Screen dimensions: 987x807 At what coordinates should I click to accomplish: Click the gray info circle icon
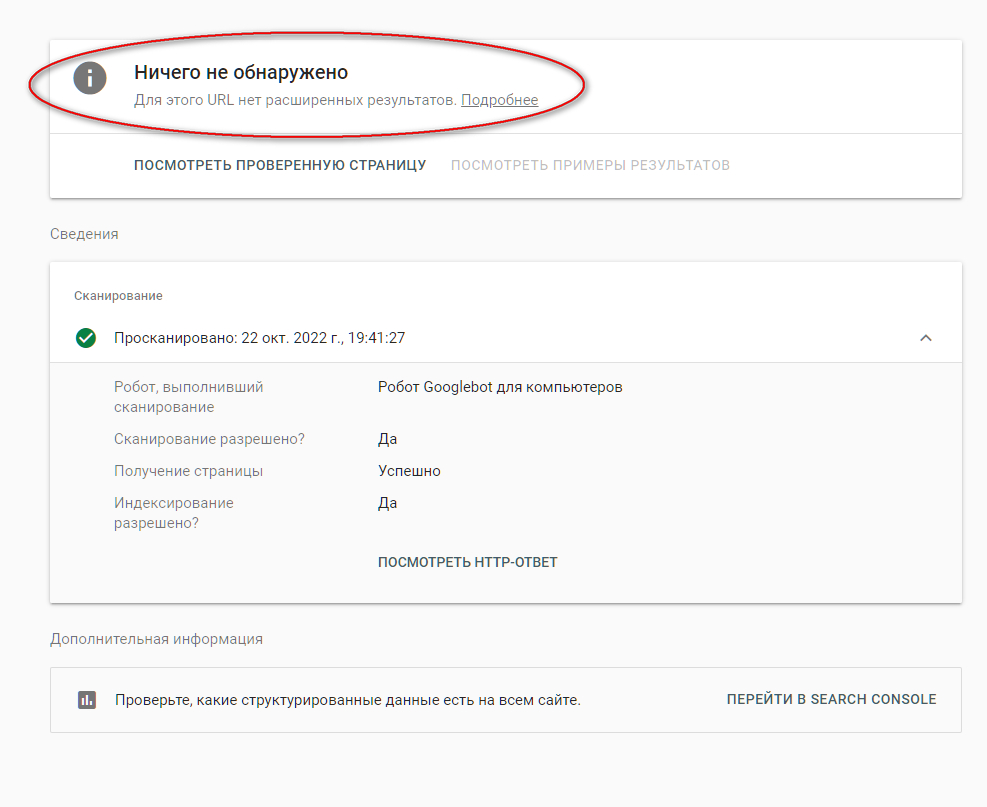click(x=90, y=78)
